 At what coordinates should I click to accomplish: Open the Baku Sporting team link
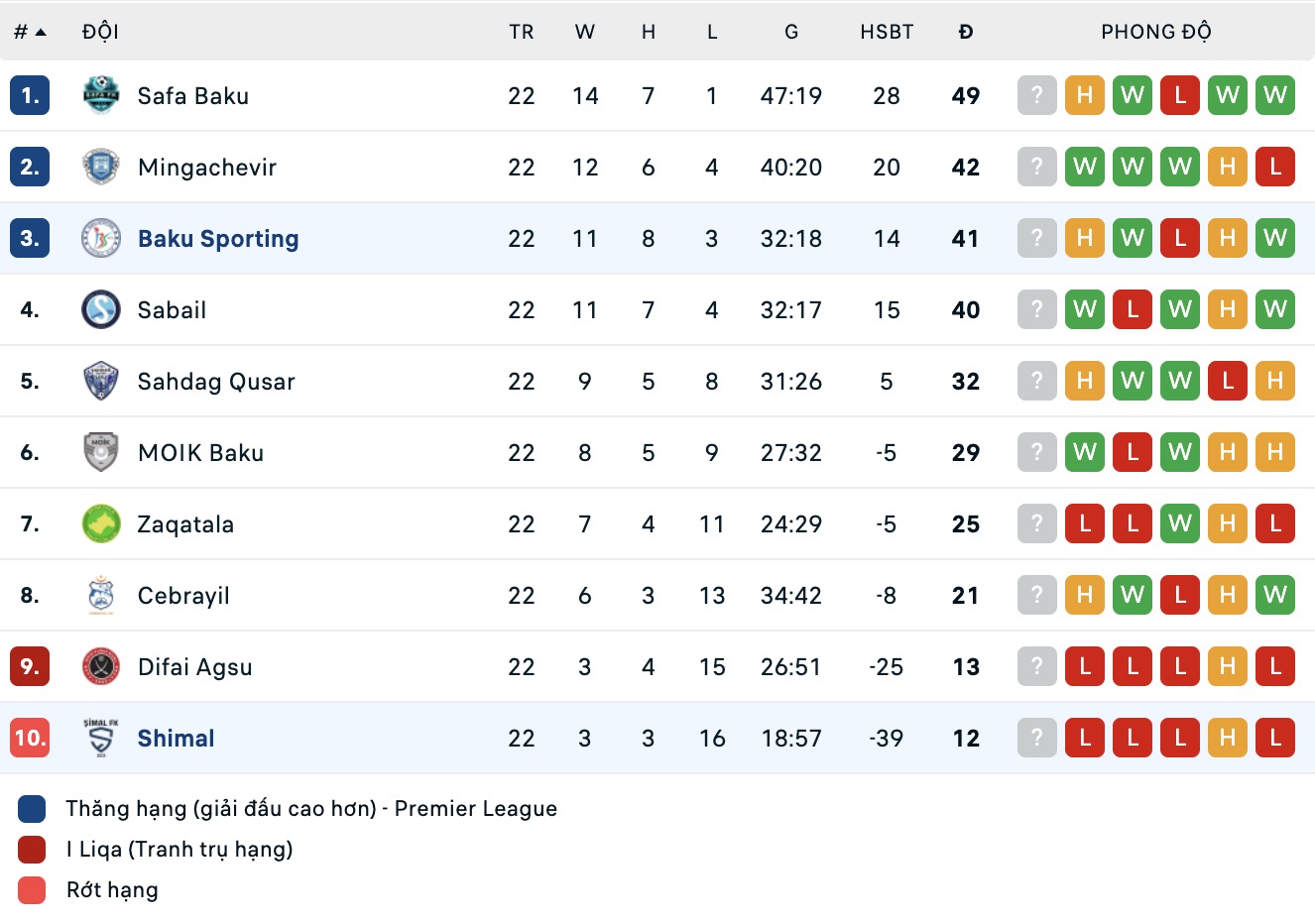[218, 239]
